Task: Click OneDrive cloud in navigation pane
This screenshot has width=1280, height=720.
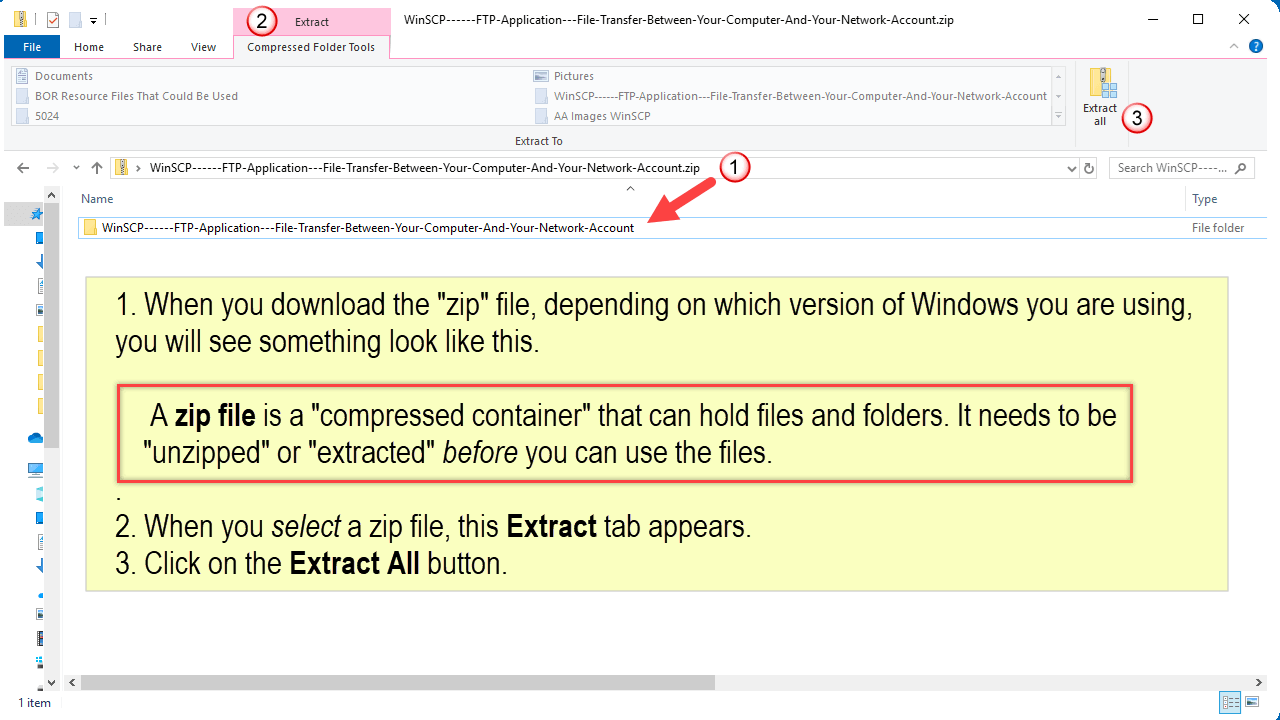Action: pyautogui.click(x=36, y=438)
